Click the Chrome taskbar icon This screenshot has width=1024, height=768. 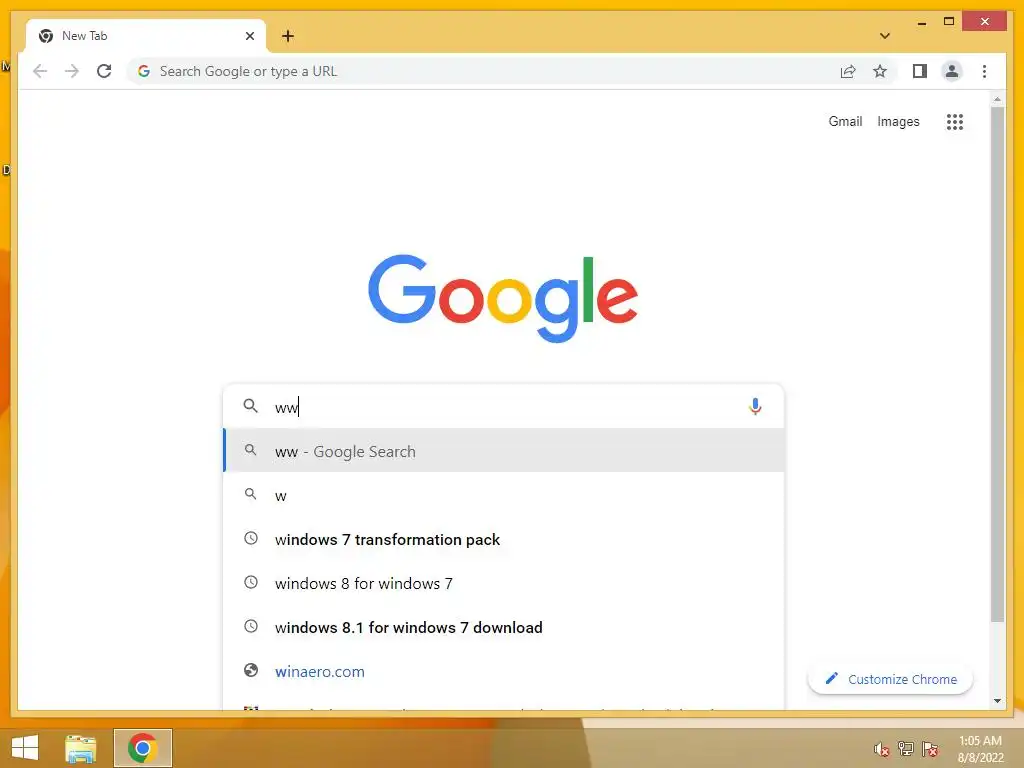point(142,748)
